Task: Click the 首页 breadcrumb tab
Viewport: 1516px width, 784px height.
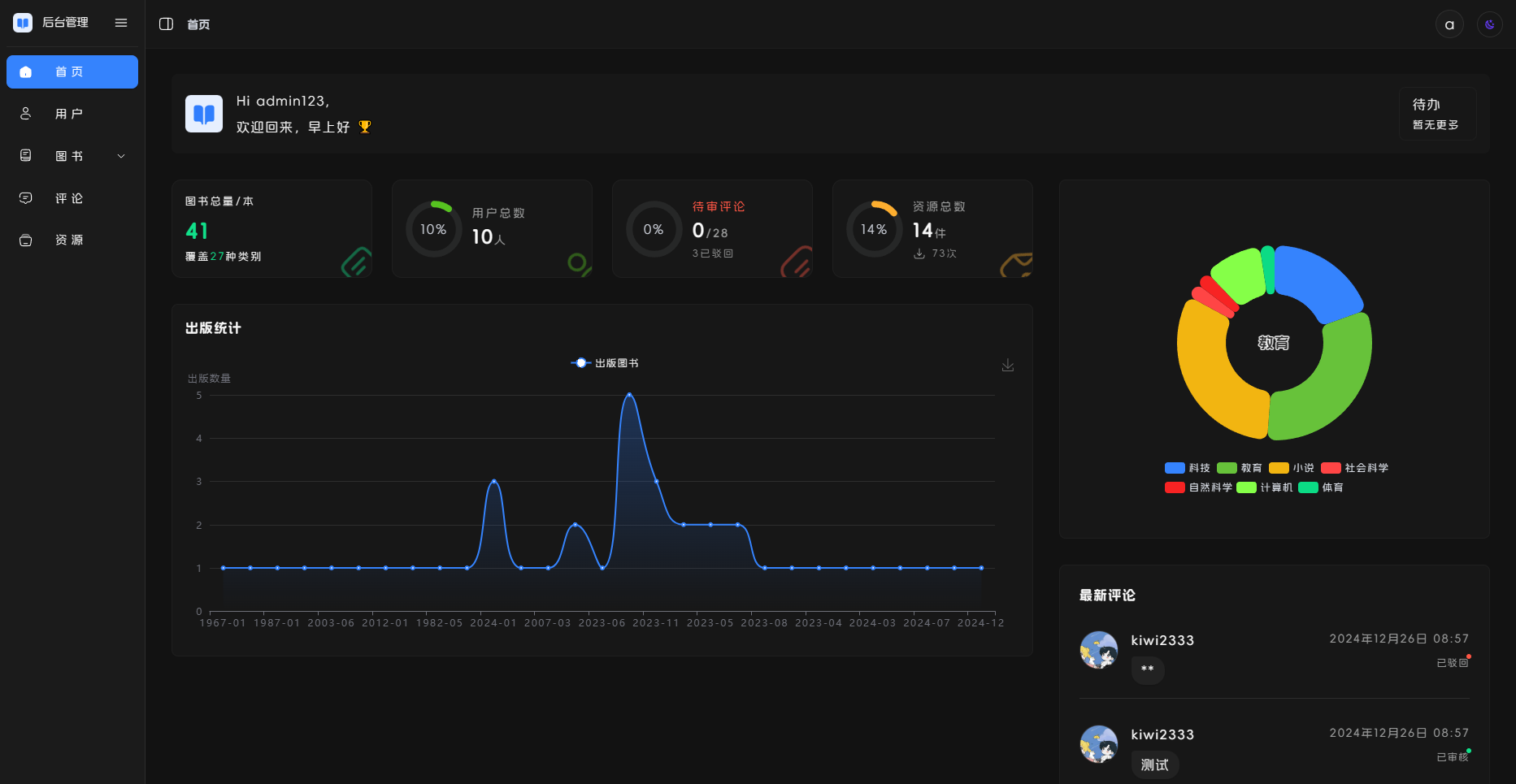Action: click(198, 24)
